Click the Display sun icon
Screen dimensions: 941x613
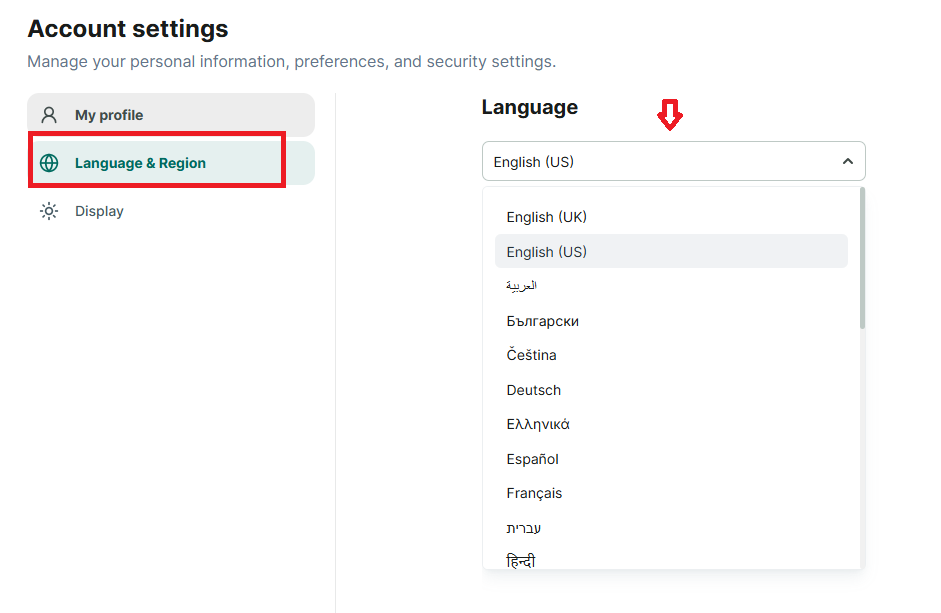point(49,211)
